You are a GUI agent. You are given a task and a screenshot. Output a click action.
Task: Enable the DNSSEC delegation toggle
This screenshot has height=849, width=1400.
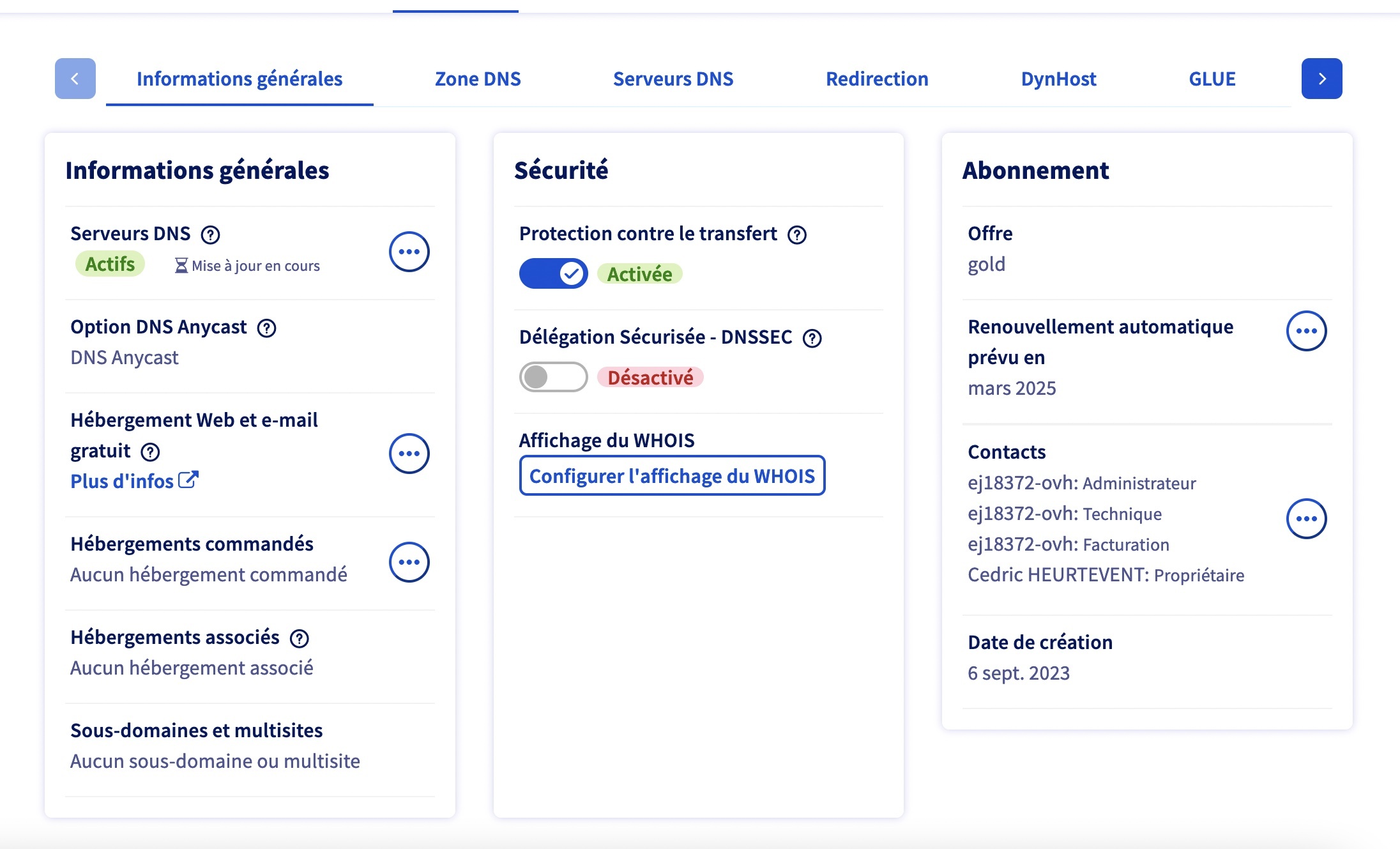coord(553,377)
